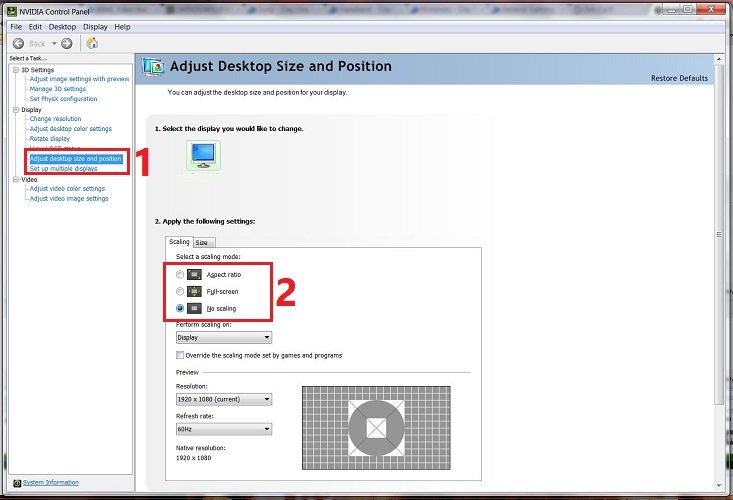Open the Display menu
Screen dimensions: 733x500
coord(95,27)
